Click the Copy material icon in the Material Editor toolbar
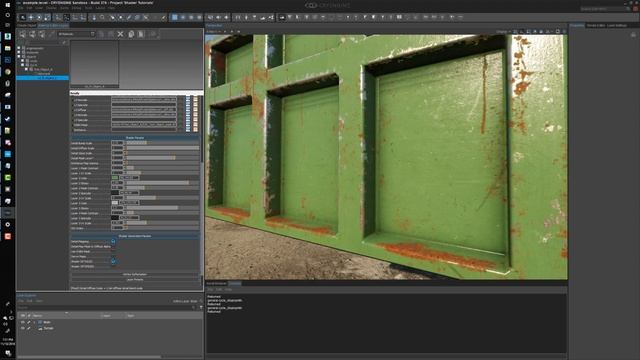640x360 pixels. coord(131,34)
